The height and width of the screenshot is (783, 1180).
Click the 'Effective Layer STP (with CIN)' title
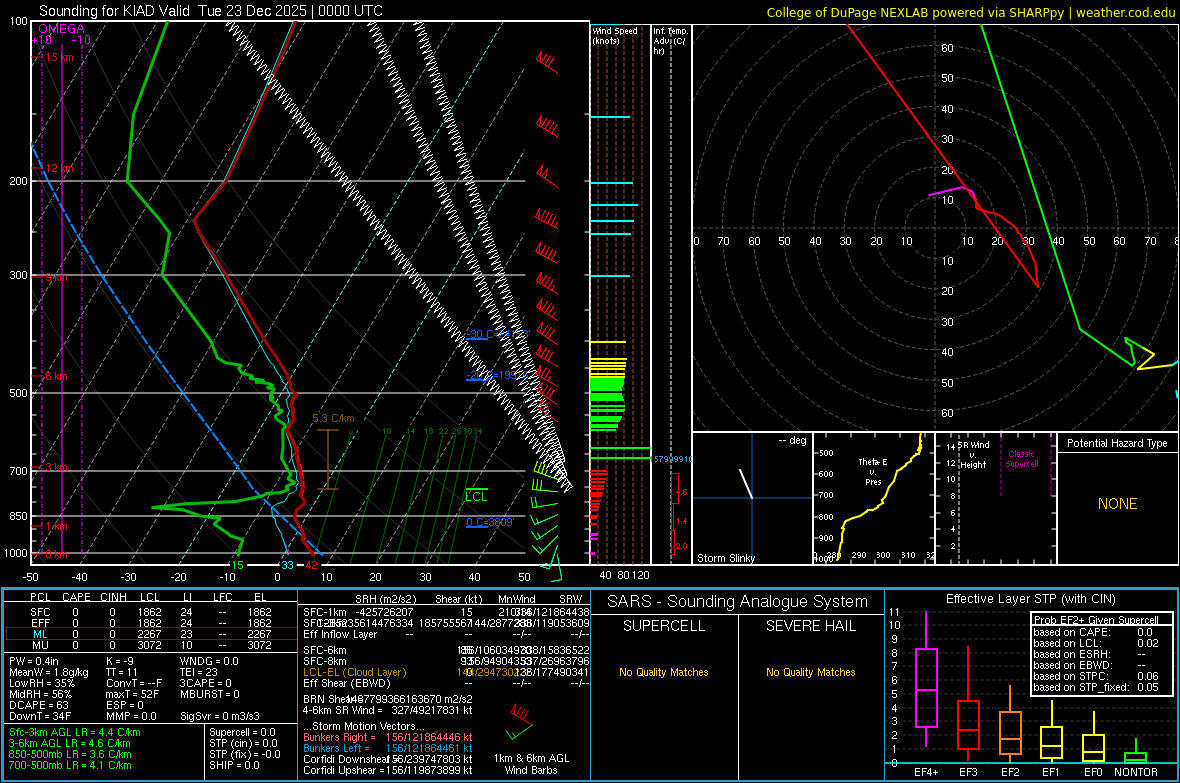[1030, 599]
